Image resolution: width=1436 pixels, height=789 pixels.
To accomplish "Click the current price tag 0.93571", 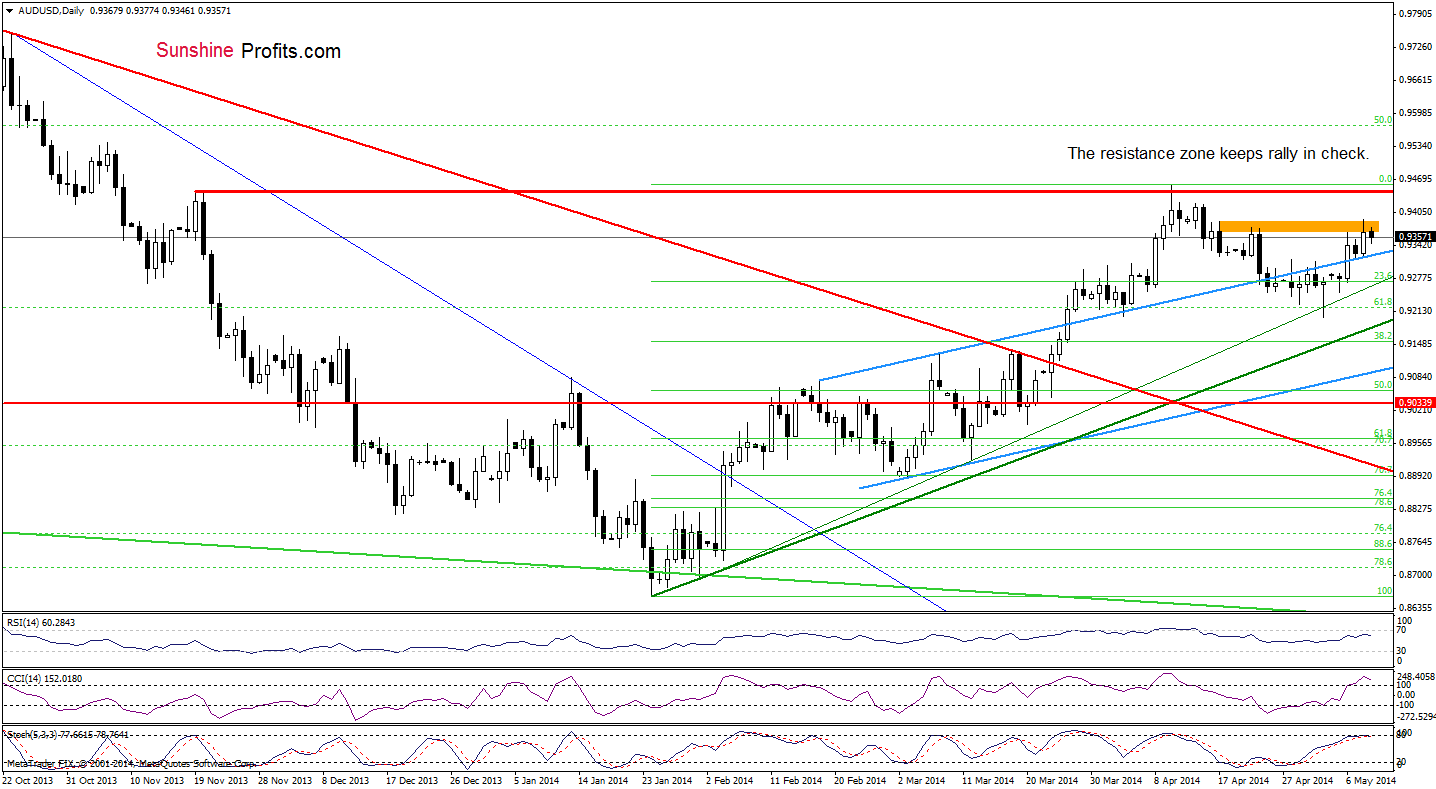I will click(1415, 237).
